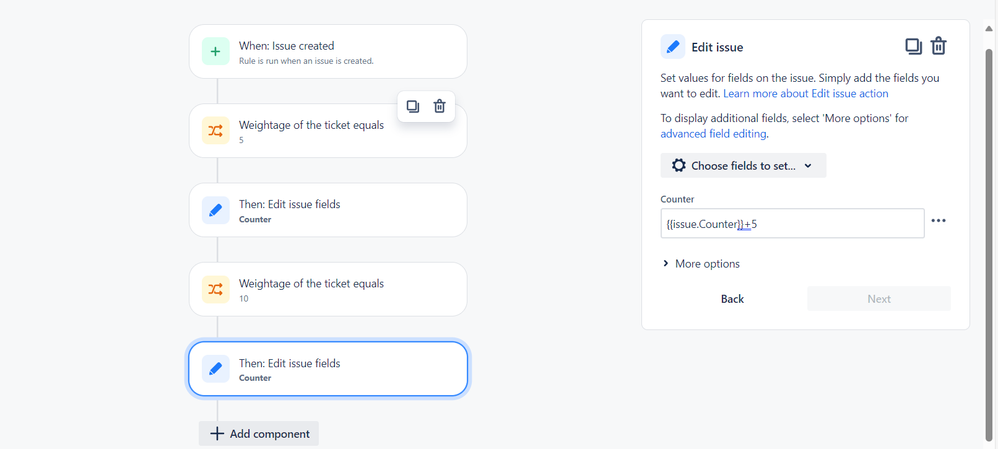The width and height of the screenshot is (998, 449).
Task: Delete the Edit issue action in panel
Action: pyautogui.click(x=939, y=46)
